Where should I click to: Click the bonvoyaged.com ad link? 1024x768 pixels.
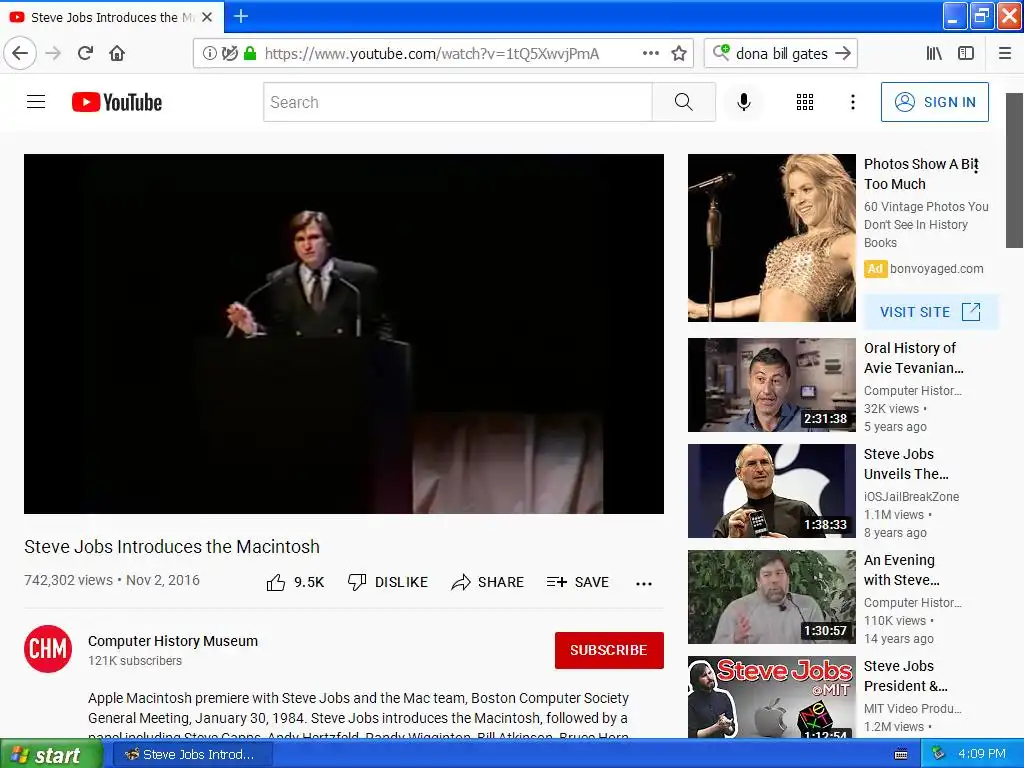point(936,268)
